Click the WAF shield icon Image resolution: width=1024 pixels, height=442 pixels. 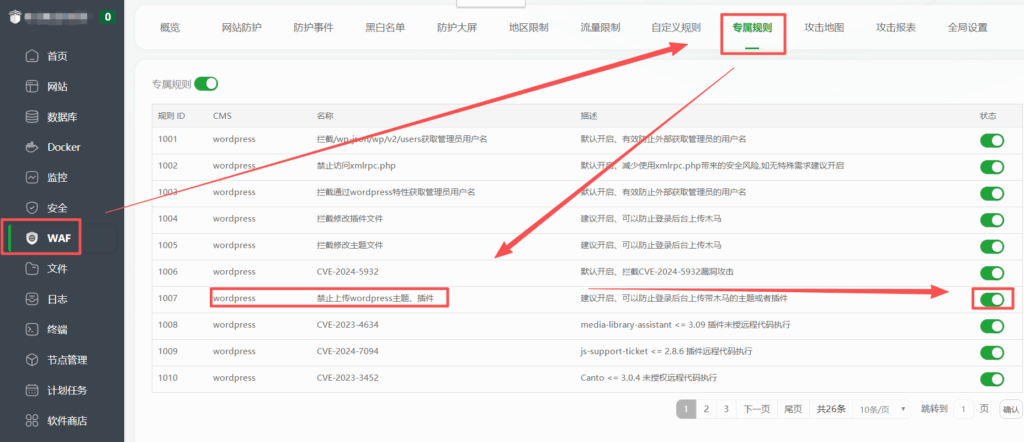coord(32,238)
